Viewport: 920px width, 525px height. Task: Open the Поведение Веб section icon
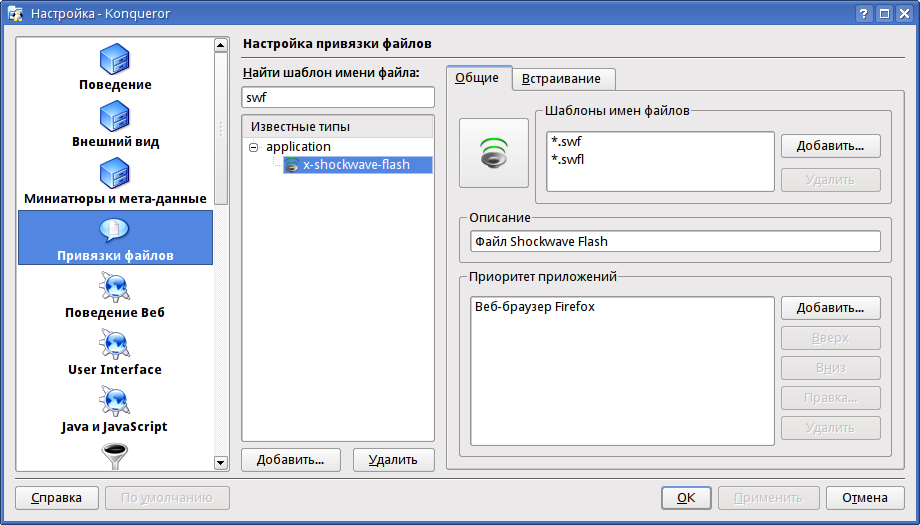114,287
